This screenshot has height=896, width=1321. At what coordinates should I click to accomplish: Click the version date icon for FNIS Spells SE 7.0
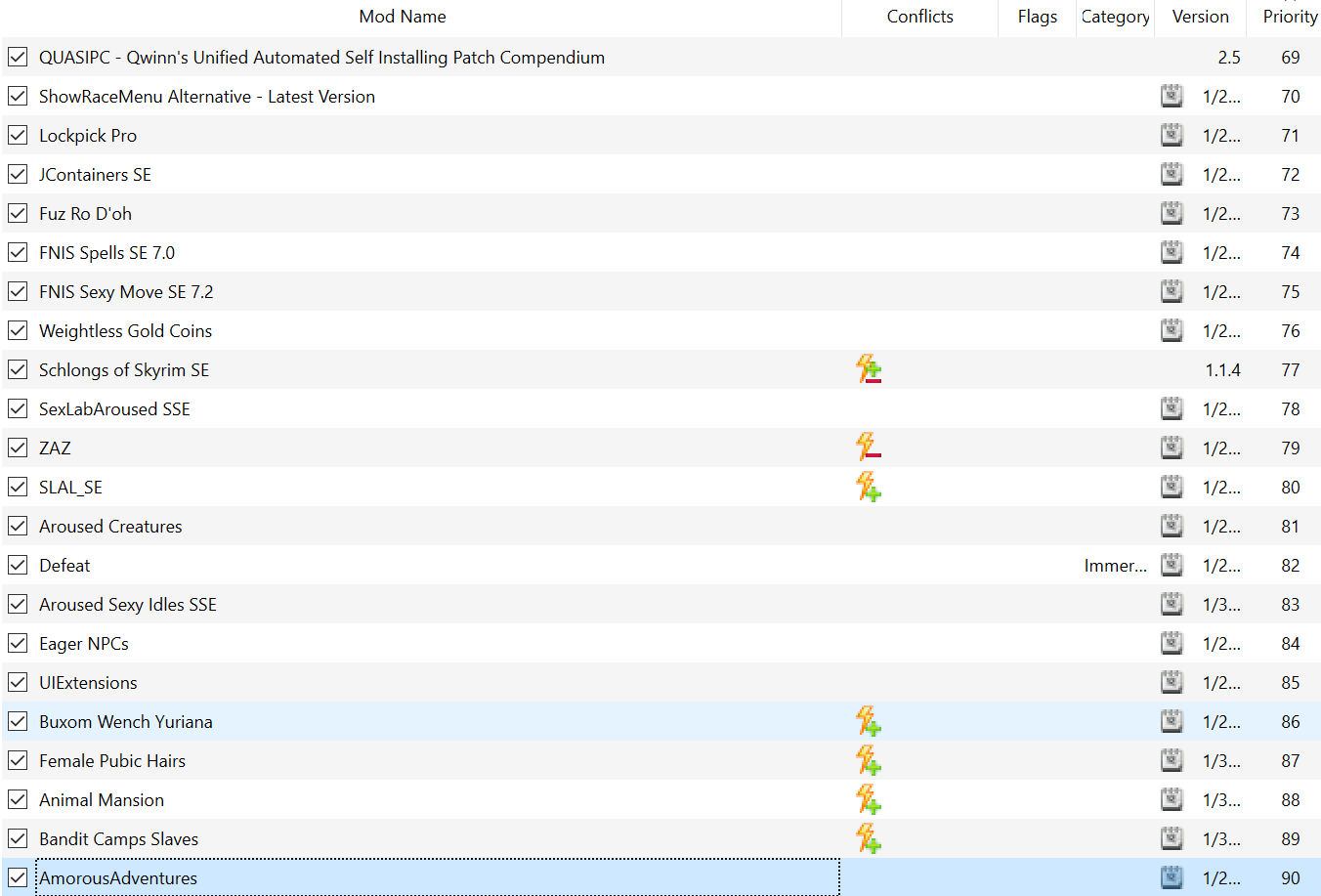pos(1172,252)
